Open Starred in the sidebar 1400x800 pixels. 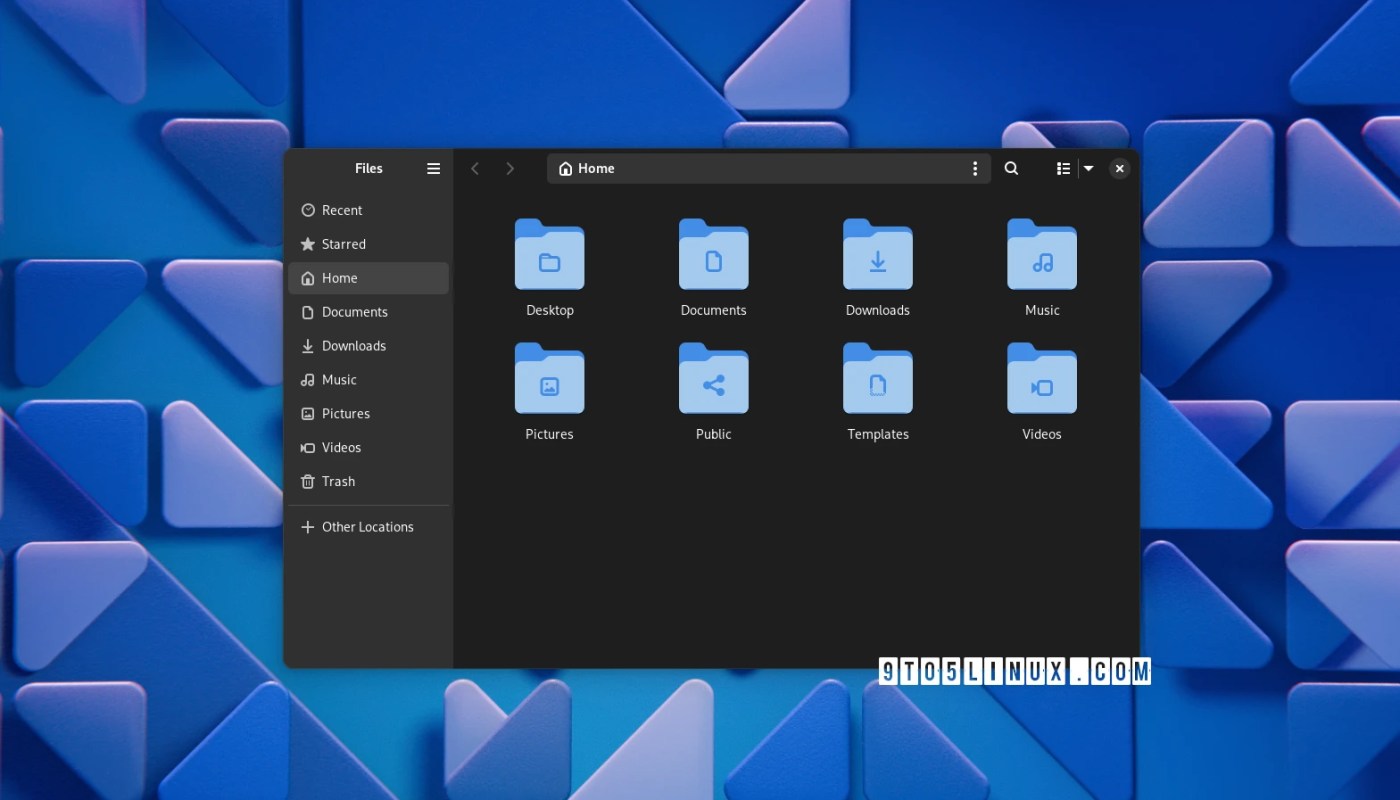coord(368,244)
